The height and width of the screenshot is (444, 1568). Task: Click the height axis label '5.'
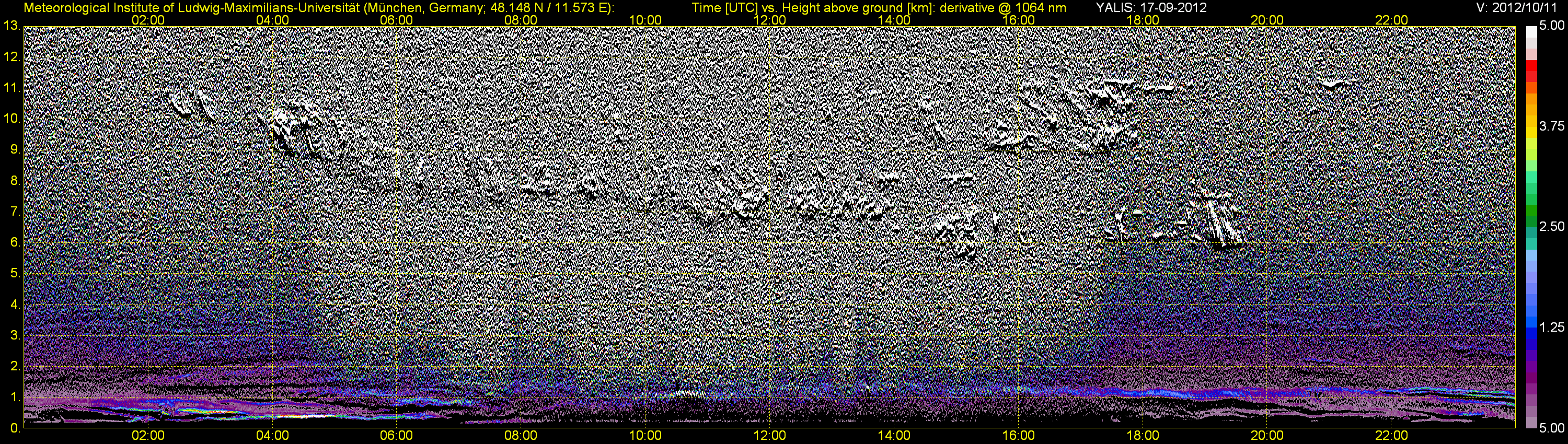pyautogui.click(x=15, y=274)
